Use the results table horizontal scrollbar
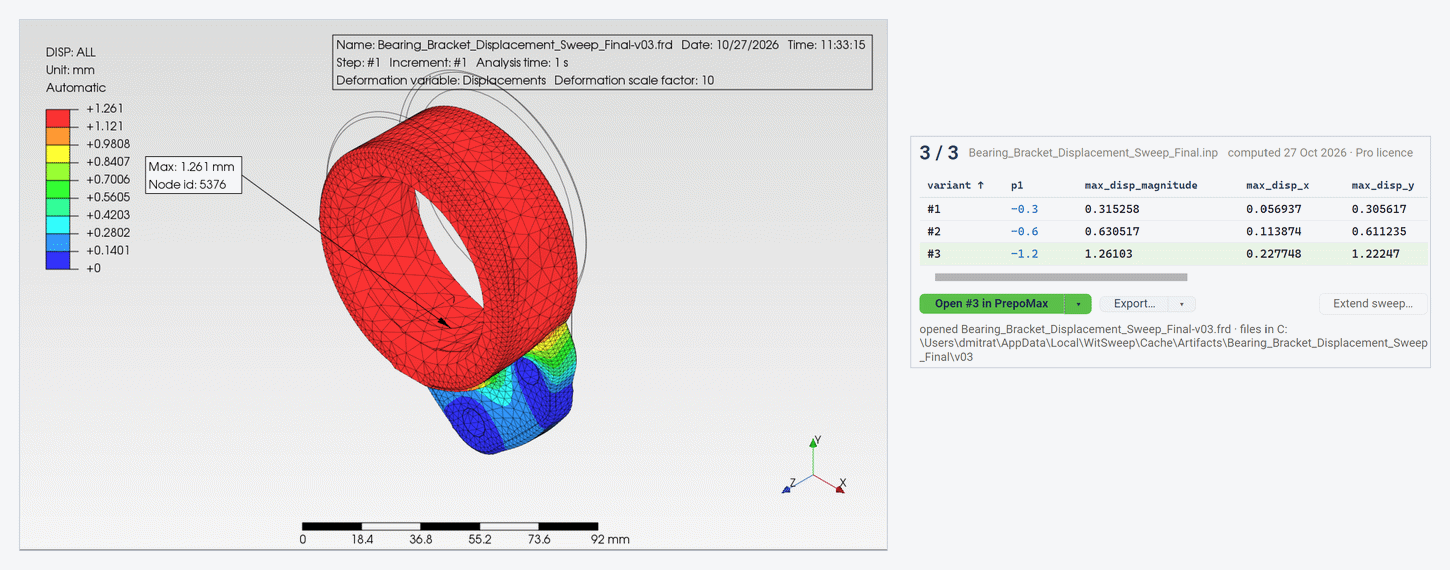The image size is (1450, 570). point(1060,277)
